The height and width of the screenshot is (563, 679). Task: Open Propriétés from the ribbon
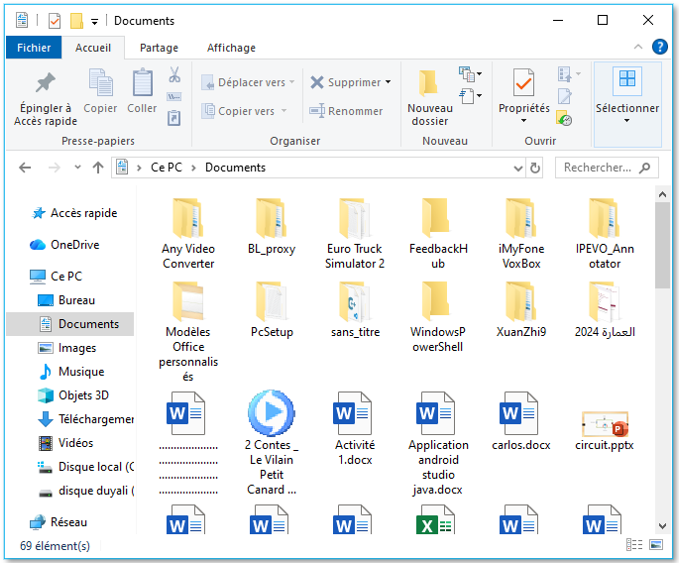pyautogui.click(x=524, y=97)
